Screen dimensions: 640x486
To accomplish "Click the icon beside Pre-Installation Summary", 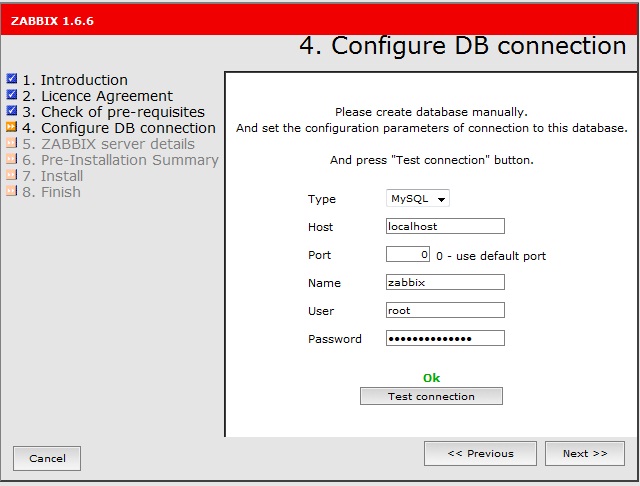I will point(12,160).
